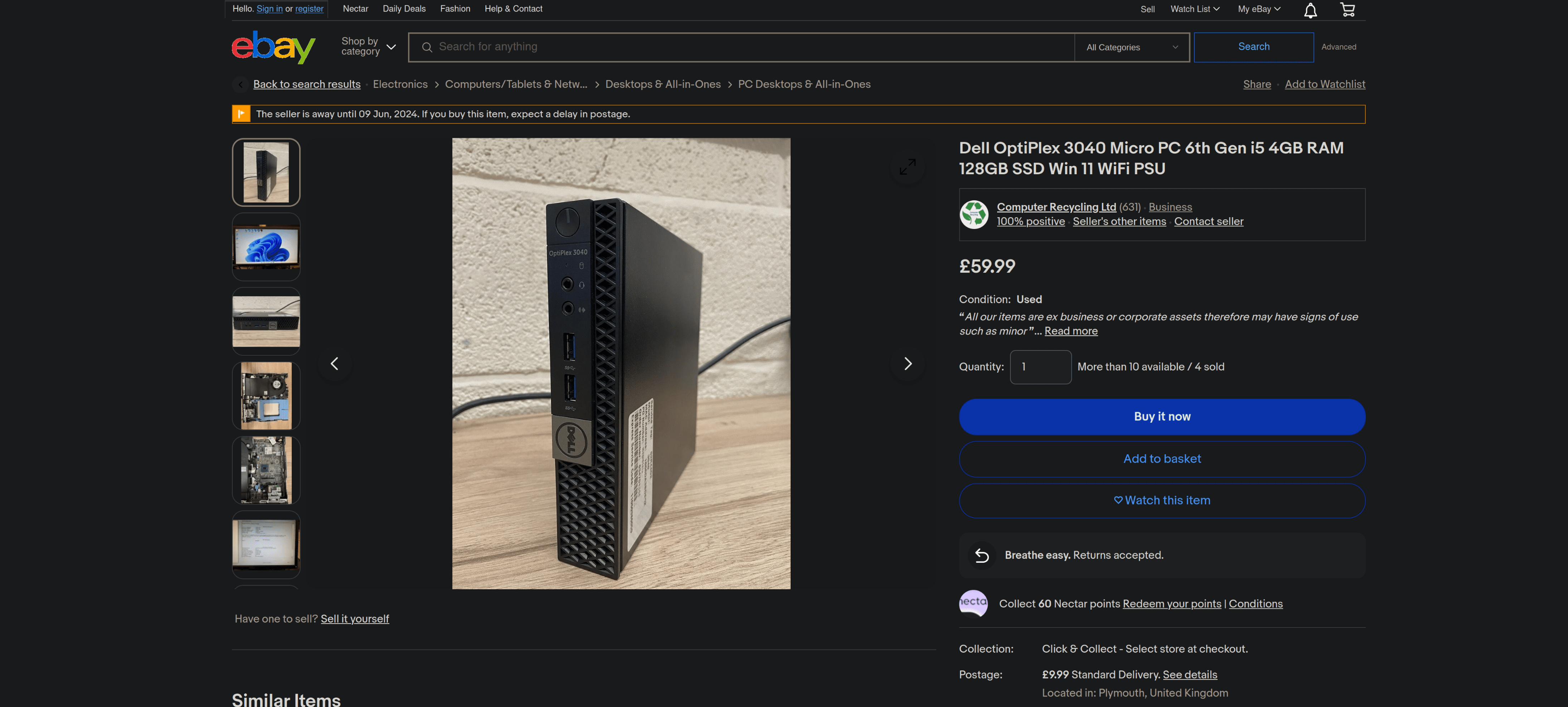Open Nectar in the top menu

pos(355,9)
